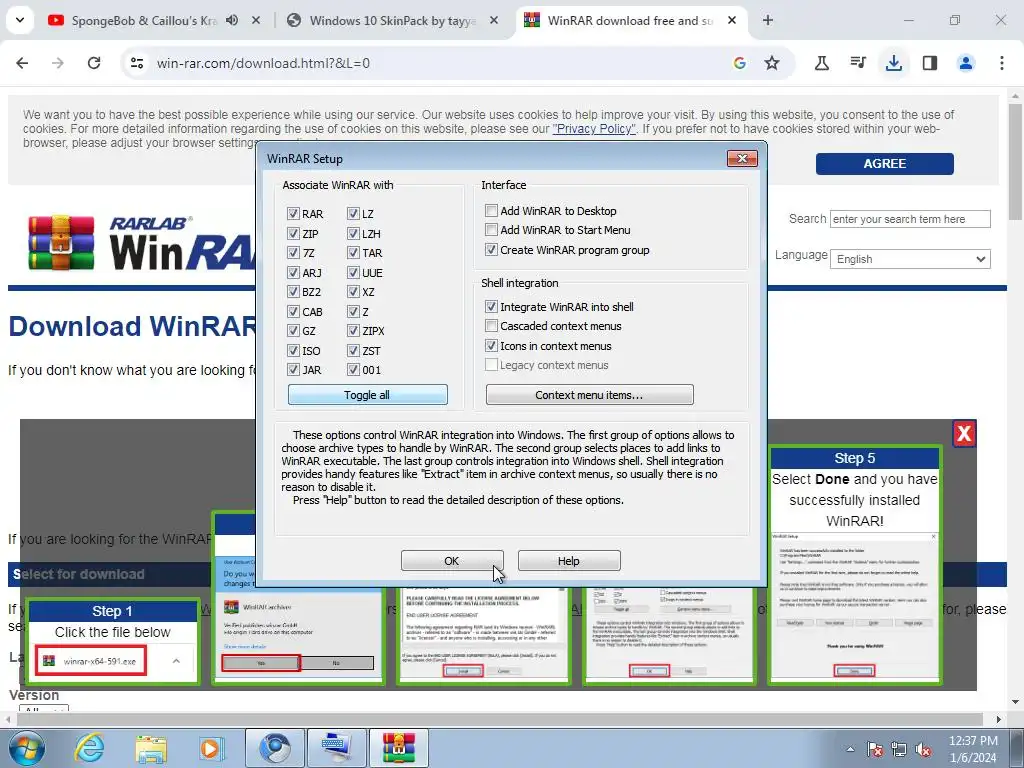The width and height of the screenshot is (1024, 768).
Task: Switch to Chrome taskbar button
Action: tap(275, 748)
